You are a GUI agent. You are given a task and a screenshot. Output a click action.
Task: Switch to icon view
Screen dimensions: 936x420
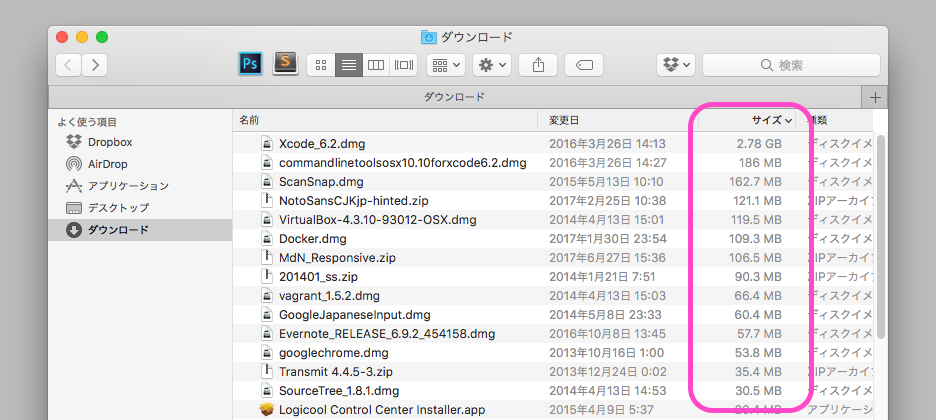pyautogui.click(x=321, y=65)
